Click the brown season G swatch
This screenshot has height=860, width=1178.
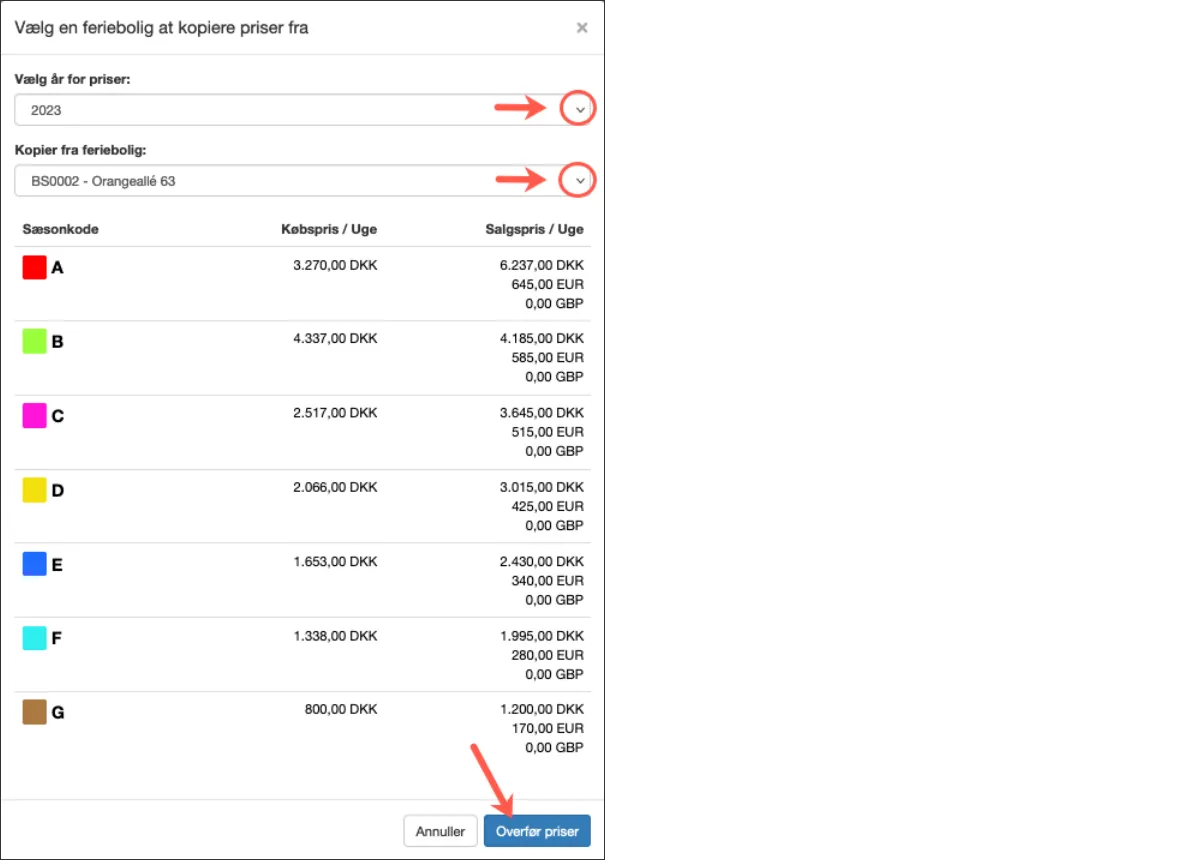35,712
